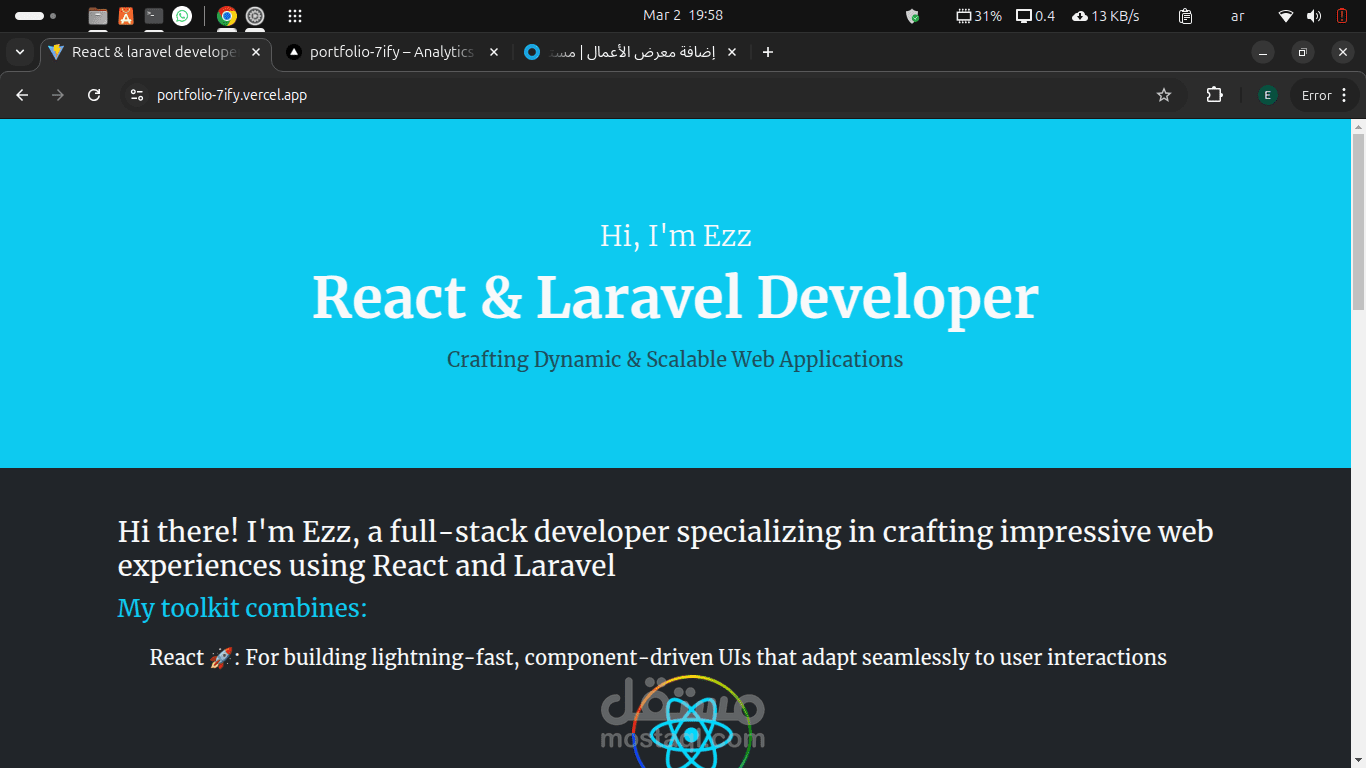Switch to the portfolio-7ify Analytics tab
Screen dimensions: 1366x768
(392, 52)
